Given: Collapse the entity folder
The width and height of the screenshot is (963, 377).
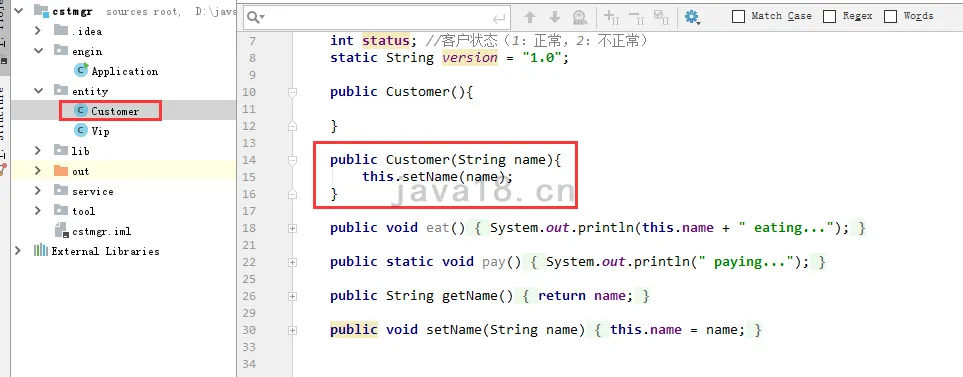Looking at the screenshot, I should pos(39,91).
